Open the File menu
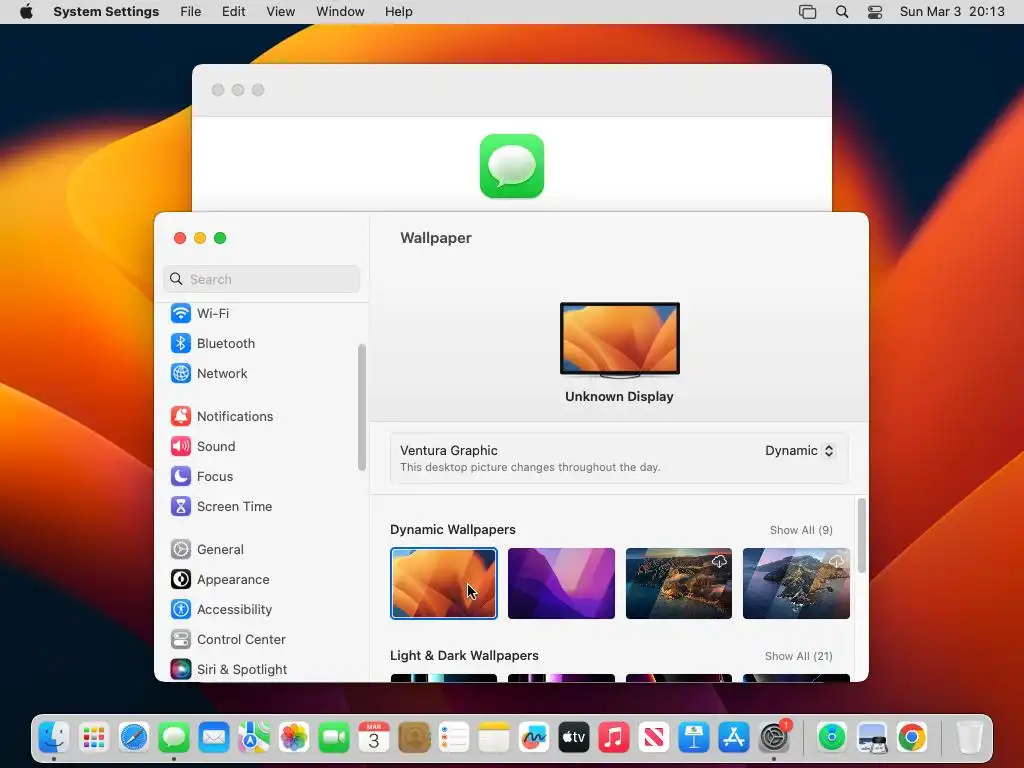Image resolution: width=1024 pixels, height=768 pixels. coord(191,12)
